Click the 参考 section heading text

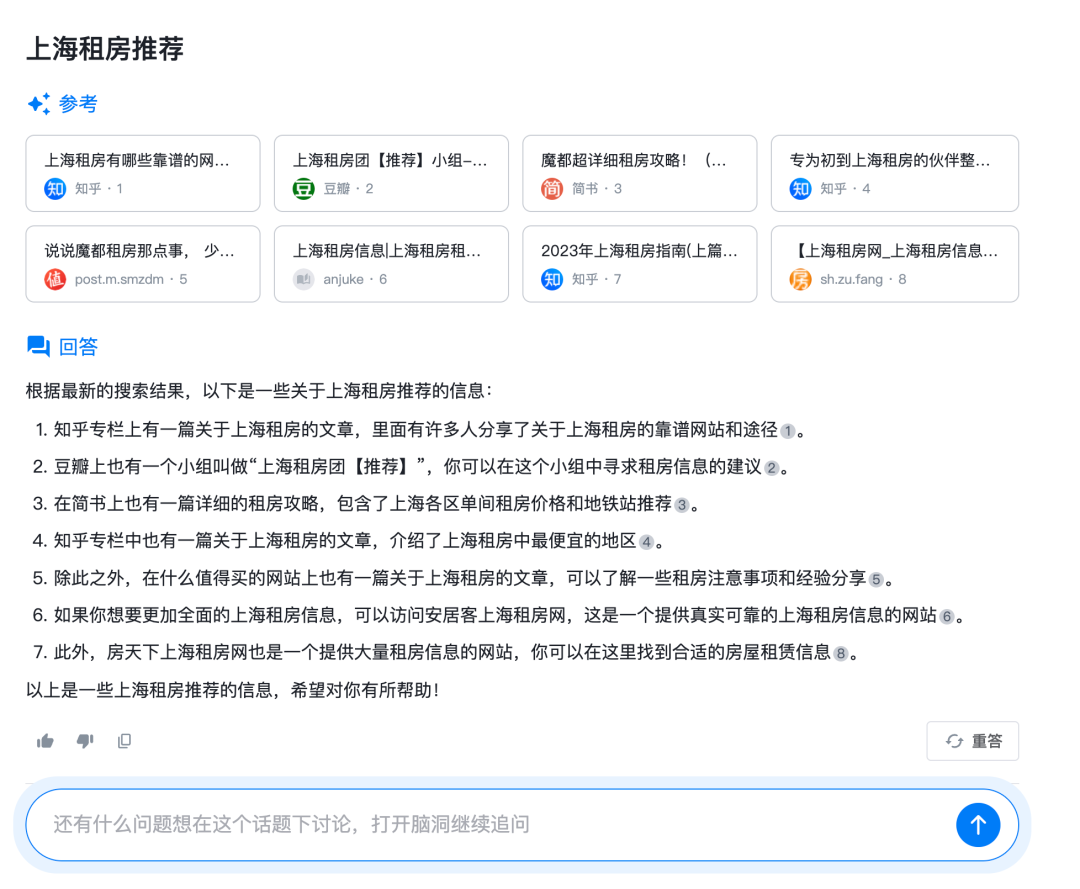pyautogui.click(x=78, y=104)
